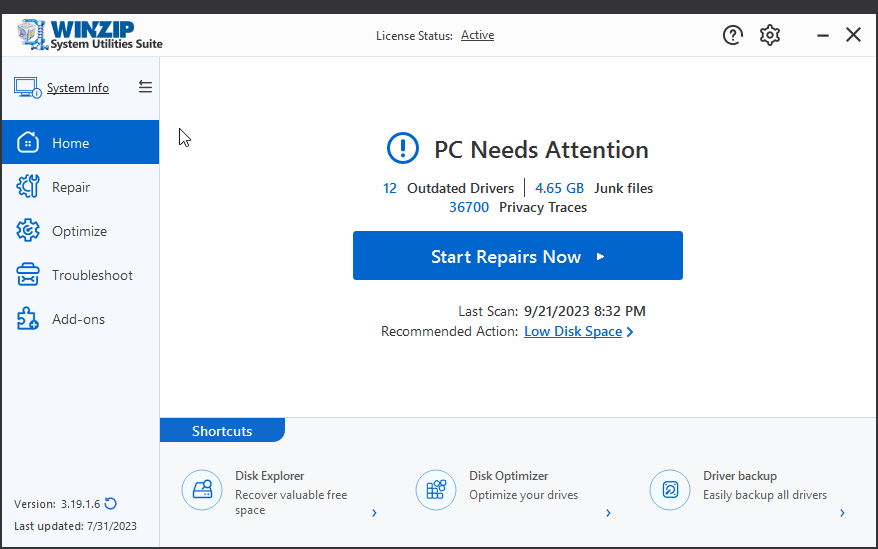
Task: Click the Driver backup shortcut icon
Action: (670, 489)
